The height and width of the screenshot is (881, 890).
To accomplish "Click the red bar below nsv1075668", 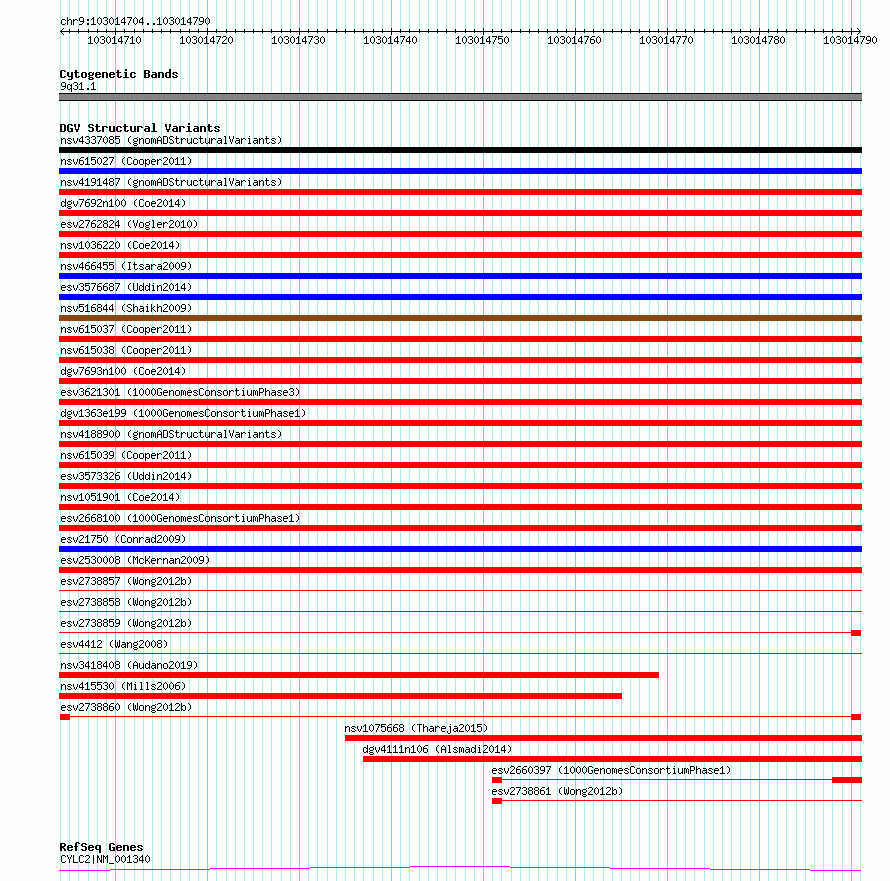I will coord(603,738).
